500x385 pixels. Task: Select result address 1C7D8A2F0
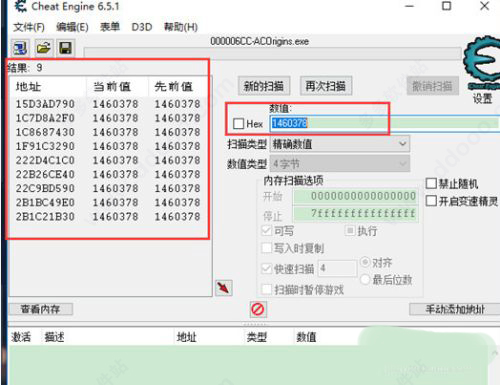click(45, 118)
